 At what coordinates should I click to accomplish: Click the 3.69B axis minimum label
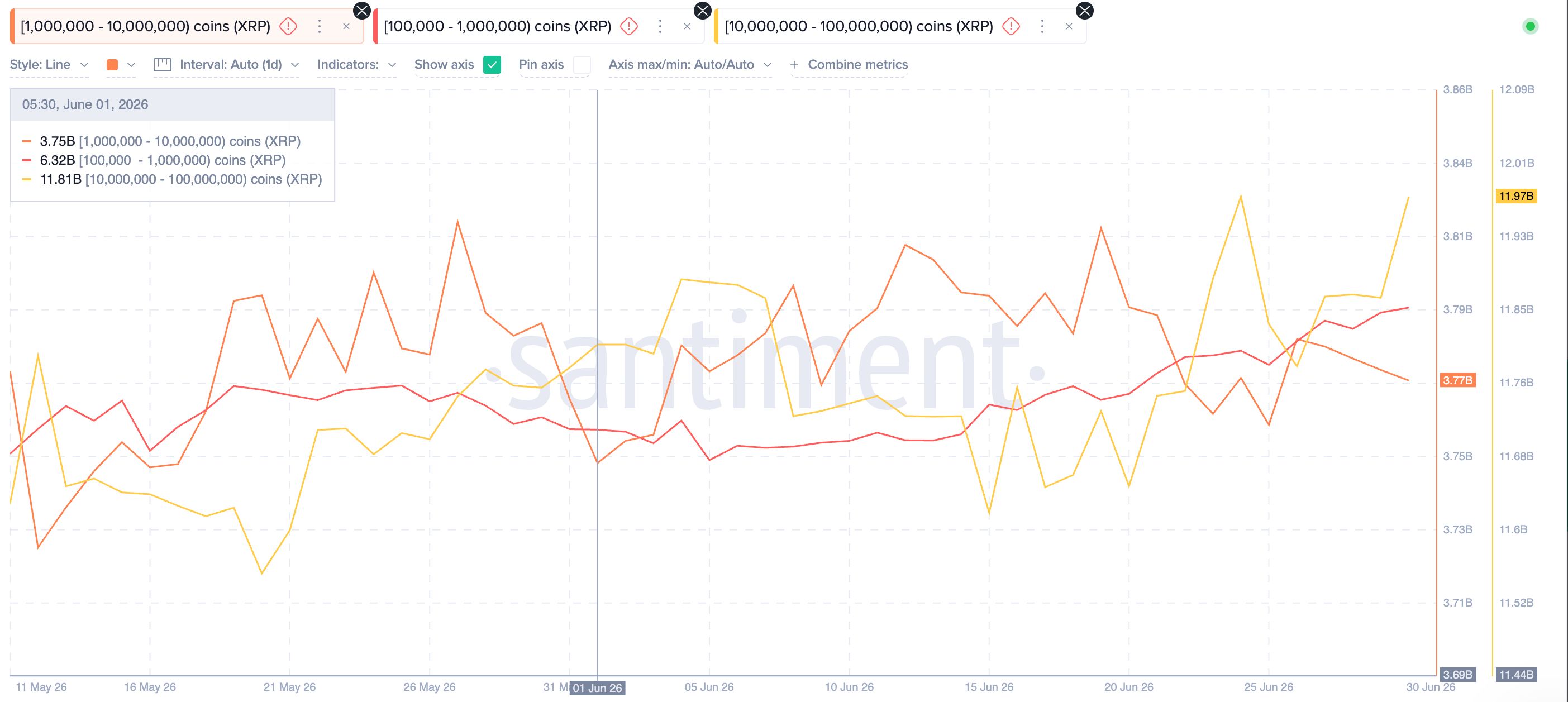(x=1458, y=675)
